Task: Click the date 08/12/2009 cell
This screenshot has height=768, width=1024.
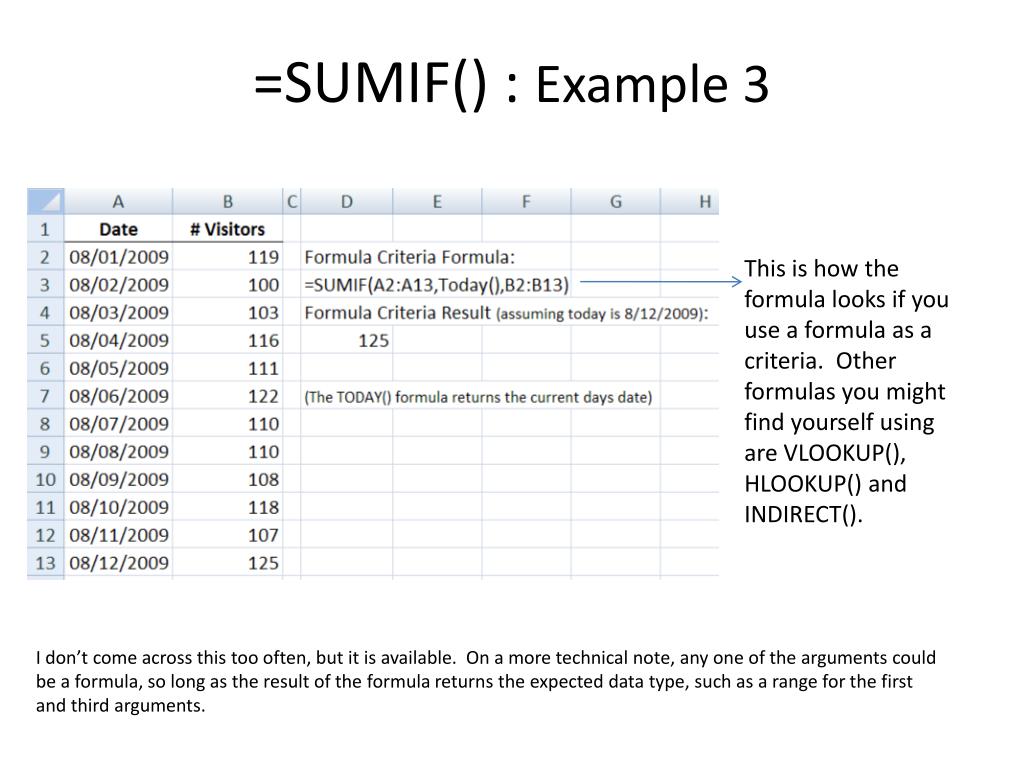Action: [x=119, y=562]
